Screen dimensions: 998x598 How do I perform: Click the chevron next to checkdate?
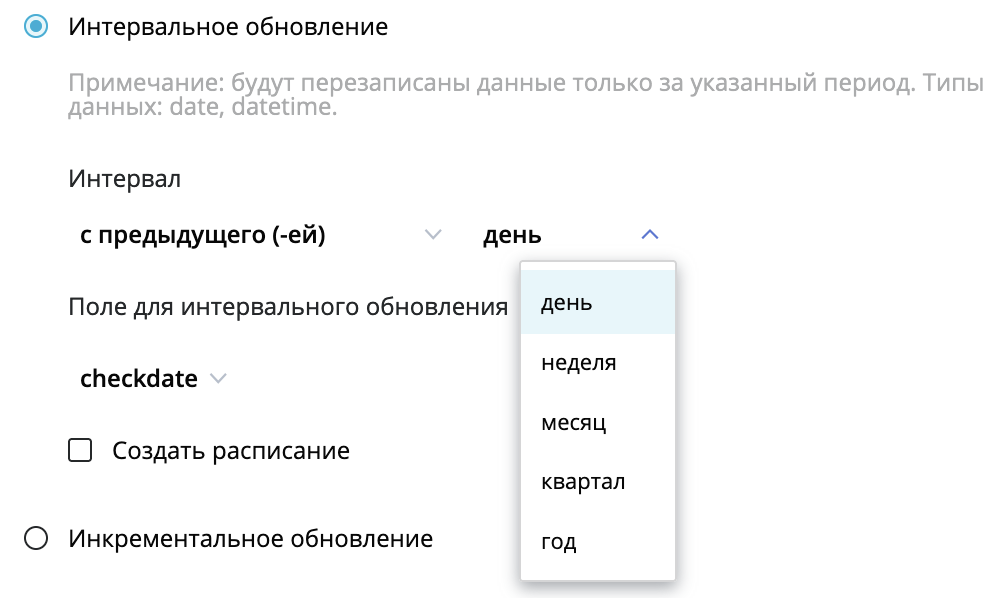click(x=218, y=379)
